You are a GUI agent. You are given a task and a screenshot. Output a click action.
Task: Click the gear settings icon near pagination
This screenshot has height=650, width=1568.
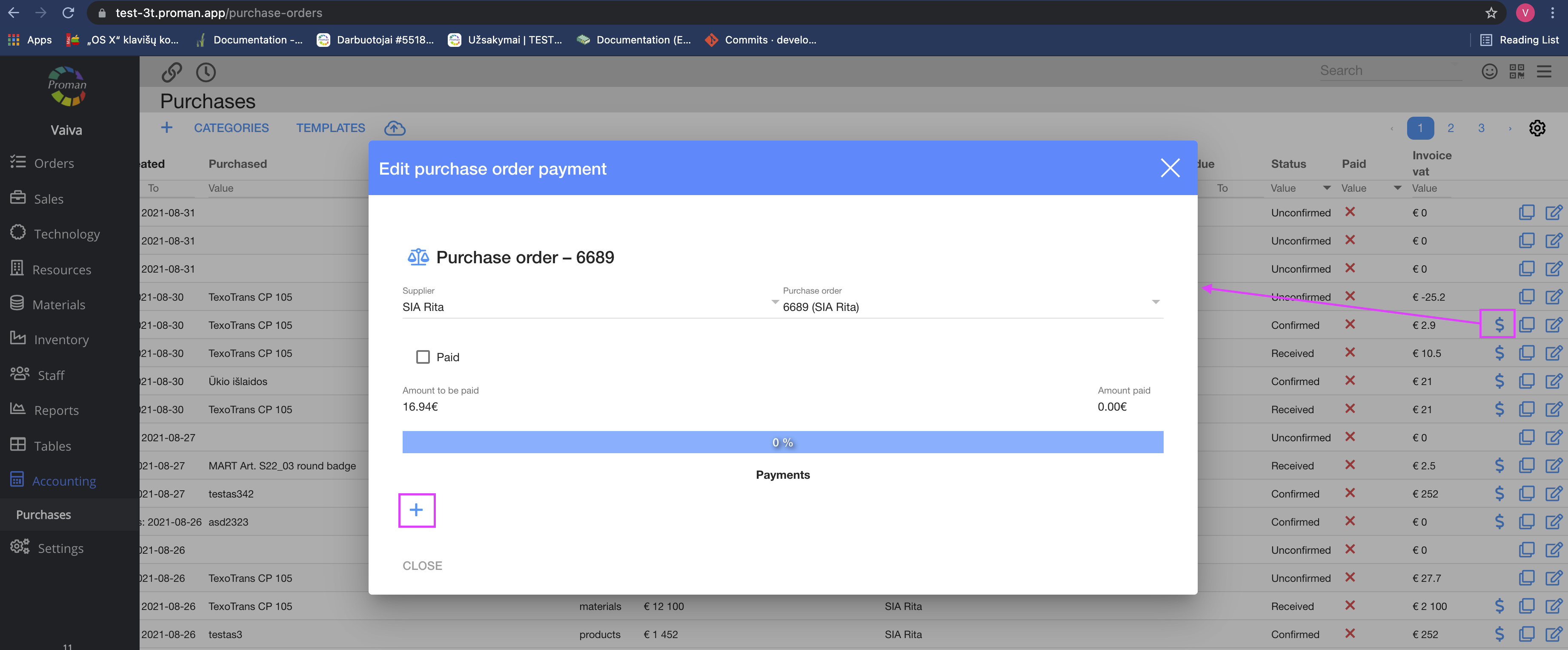coord(1537,128)
